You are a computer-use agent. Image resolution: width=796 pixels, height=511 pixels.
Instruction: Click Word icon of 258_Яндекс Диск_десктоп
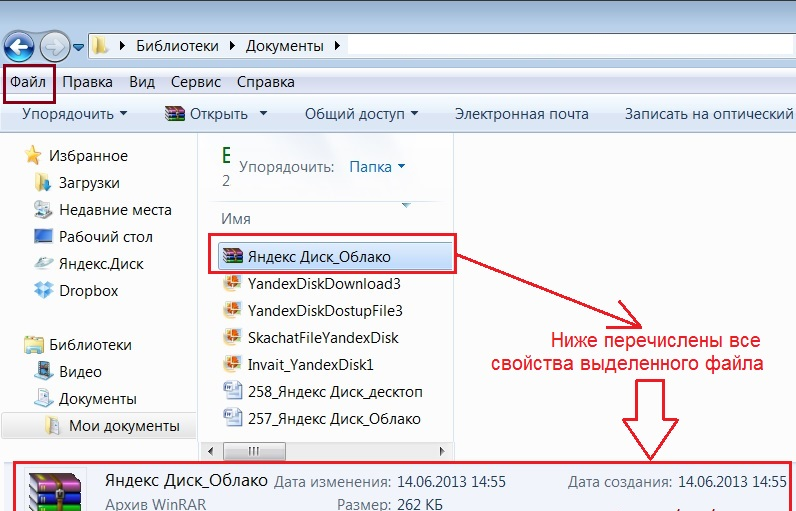tap(233, 391)
